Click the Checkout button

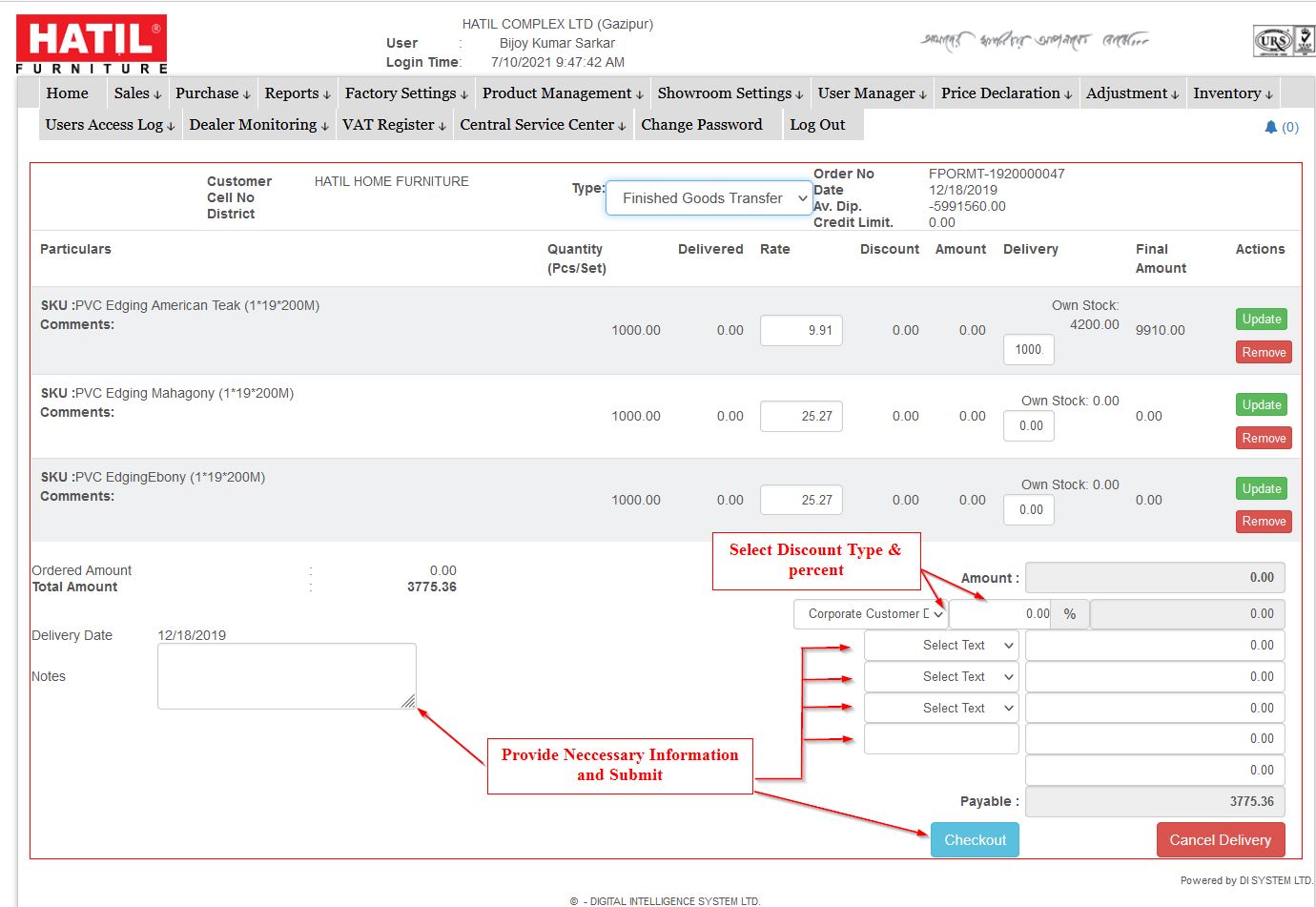point(975,840)
